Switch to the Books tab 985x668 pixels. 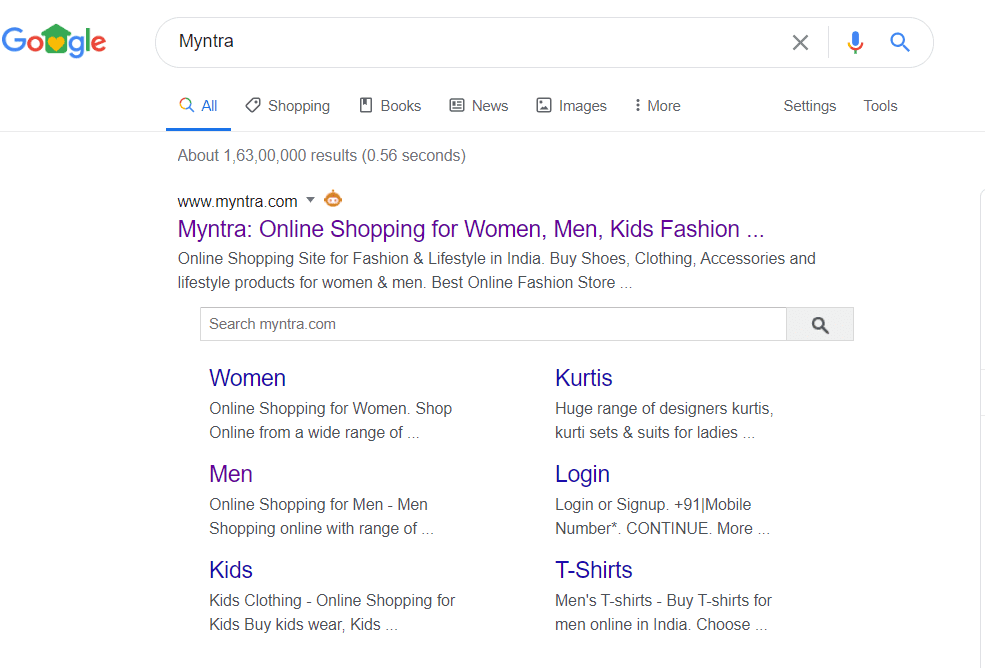pyautogui.click(x=389, y=106)
